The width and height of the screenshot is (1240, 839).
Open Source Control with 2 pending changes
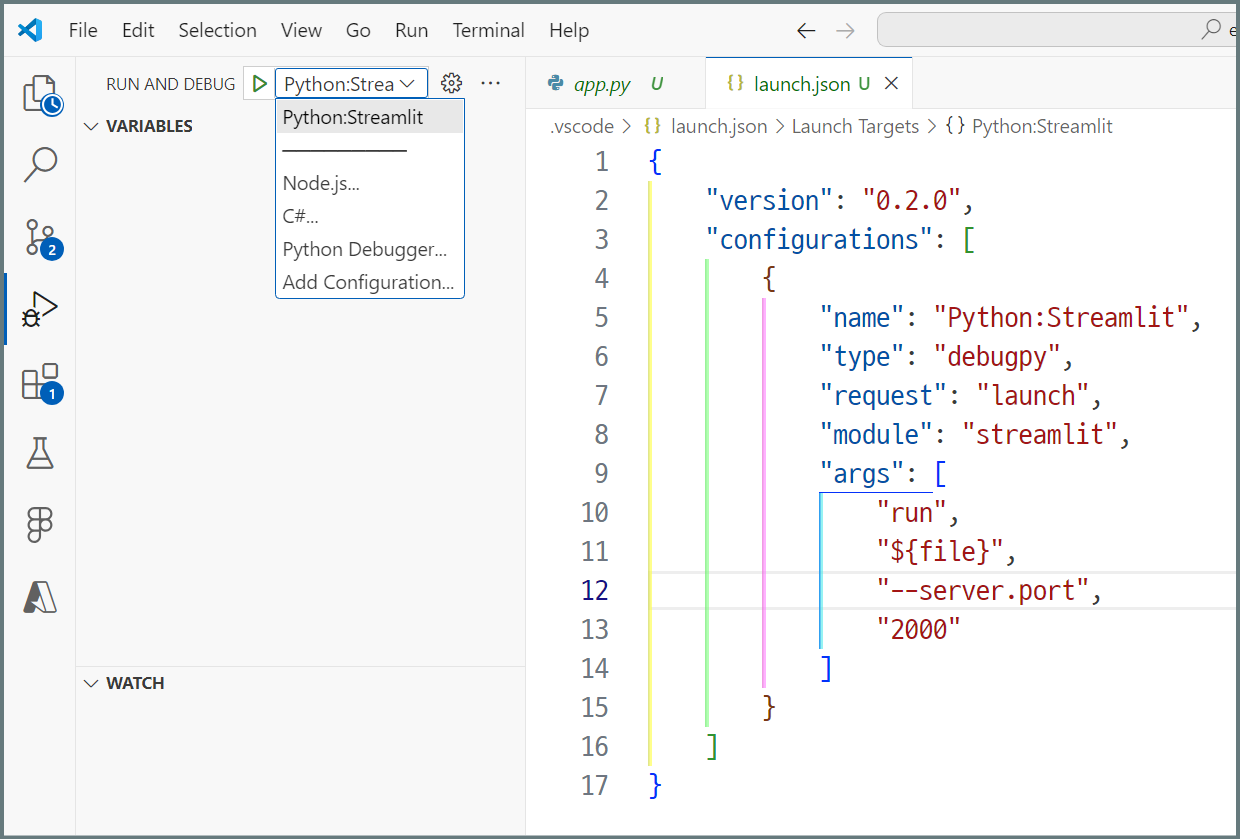pos(40,238)
